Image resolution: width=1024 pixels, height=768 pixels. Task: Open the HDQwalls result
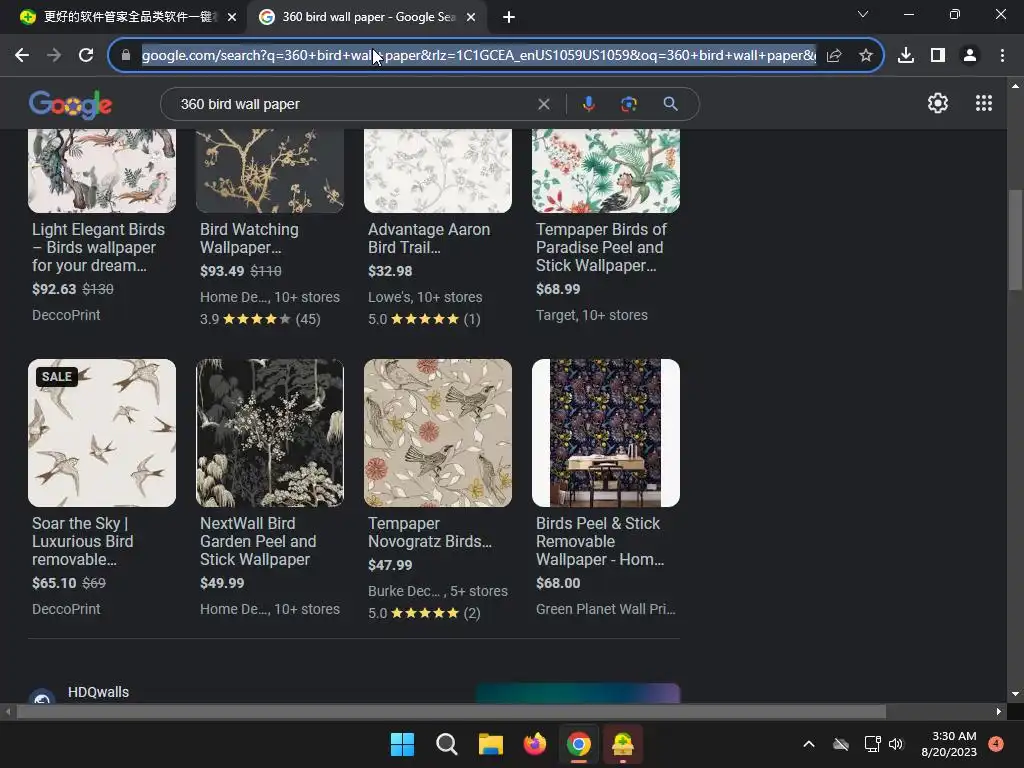tap(98, 692)
